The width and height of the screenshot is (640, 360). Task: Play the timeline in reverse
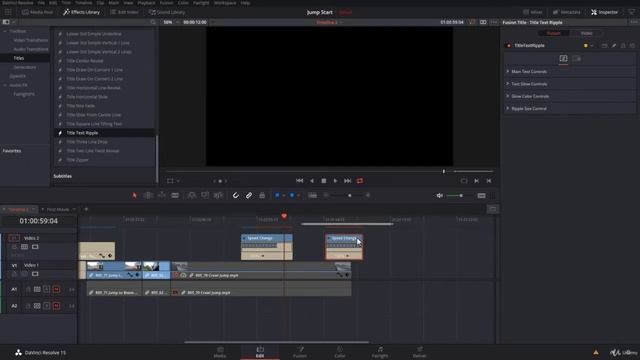(312, 181)
